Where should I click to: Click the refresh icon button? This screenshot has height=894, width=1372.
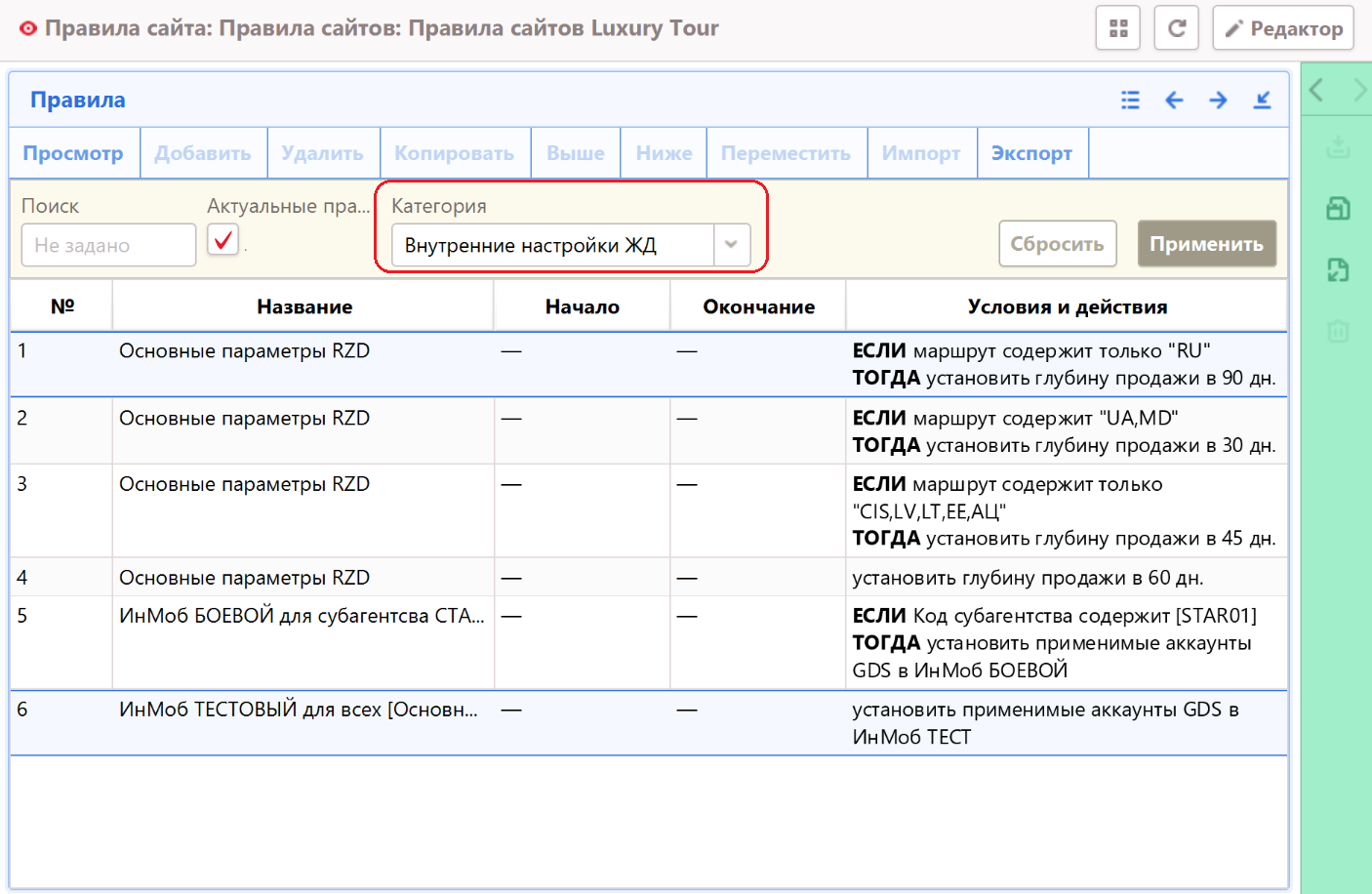coord(1176,28)
